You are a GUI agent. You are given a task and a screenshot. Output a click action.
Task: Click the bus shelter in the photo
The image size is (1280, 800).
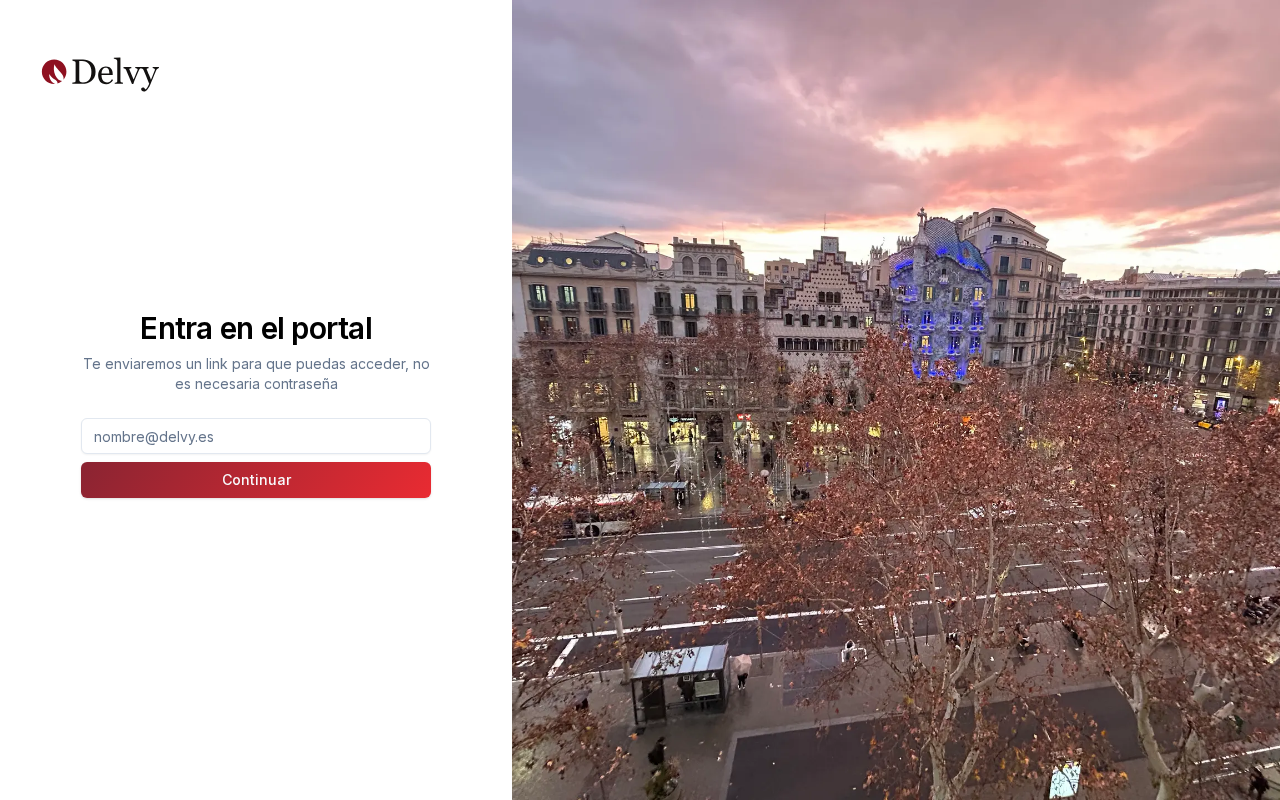[x=680, y=684]
